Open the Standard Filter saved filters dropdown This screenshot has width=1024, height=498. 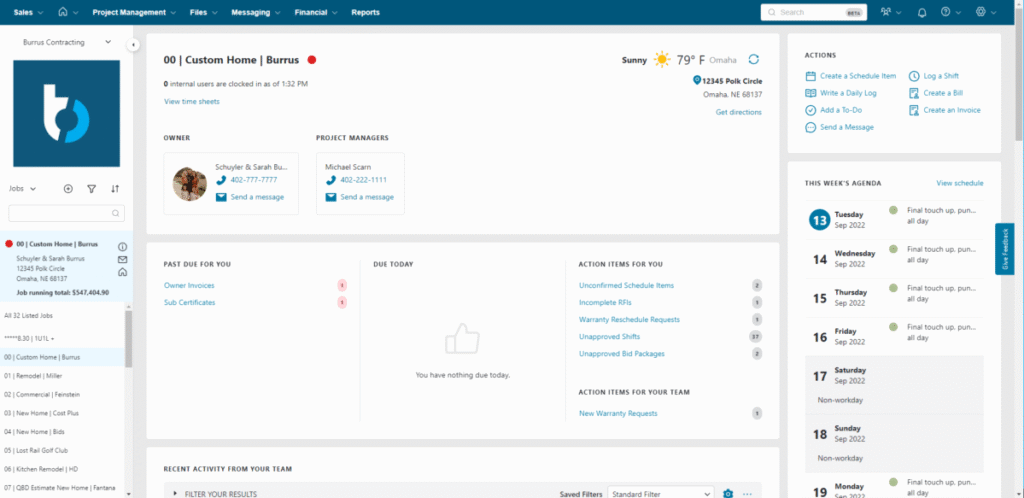tap(661, 493)
